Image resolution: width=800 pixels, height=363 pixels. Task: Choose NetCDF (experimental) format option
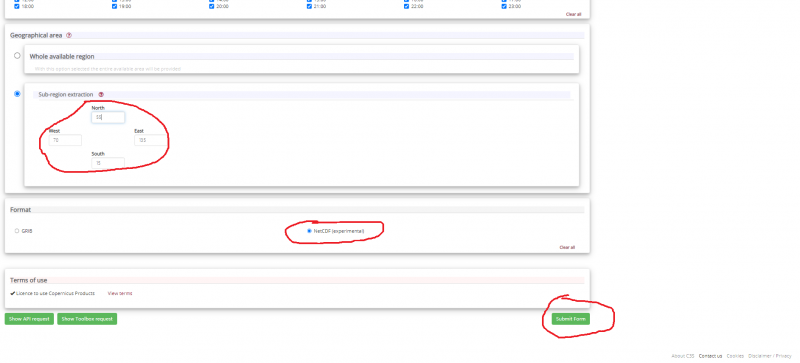tap(309, 231)
